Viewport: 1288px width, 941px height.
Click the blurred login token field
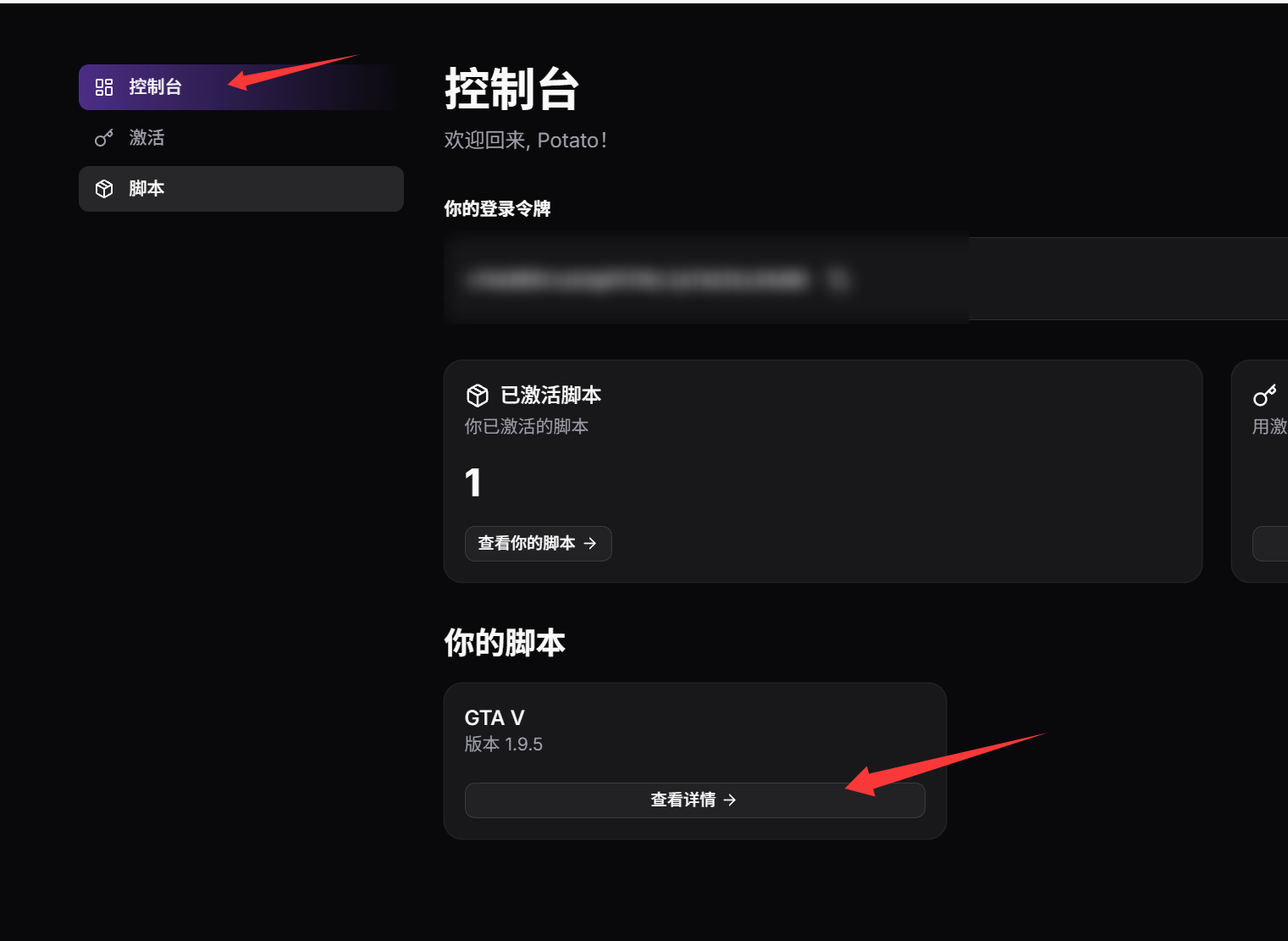point(865,279)
